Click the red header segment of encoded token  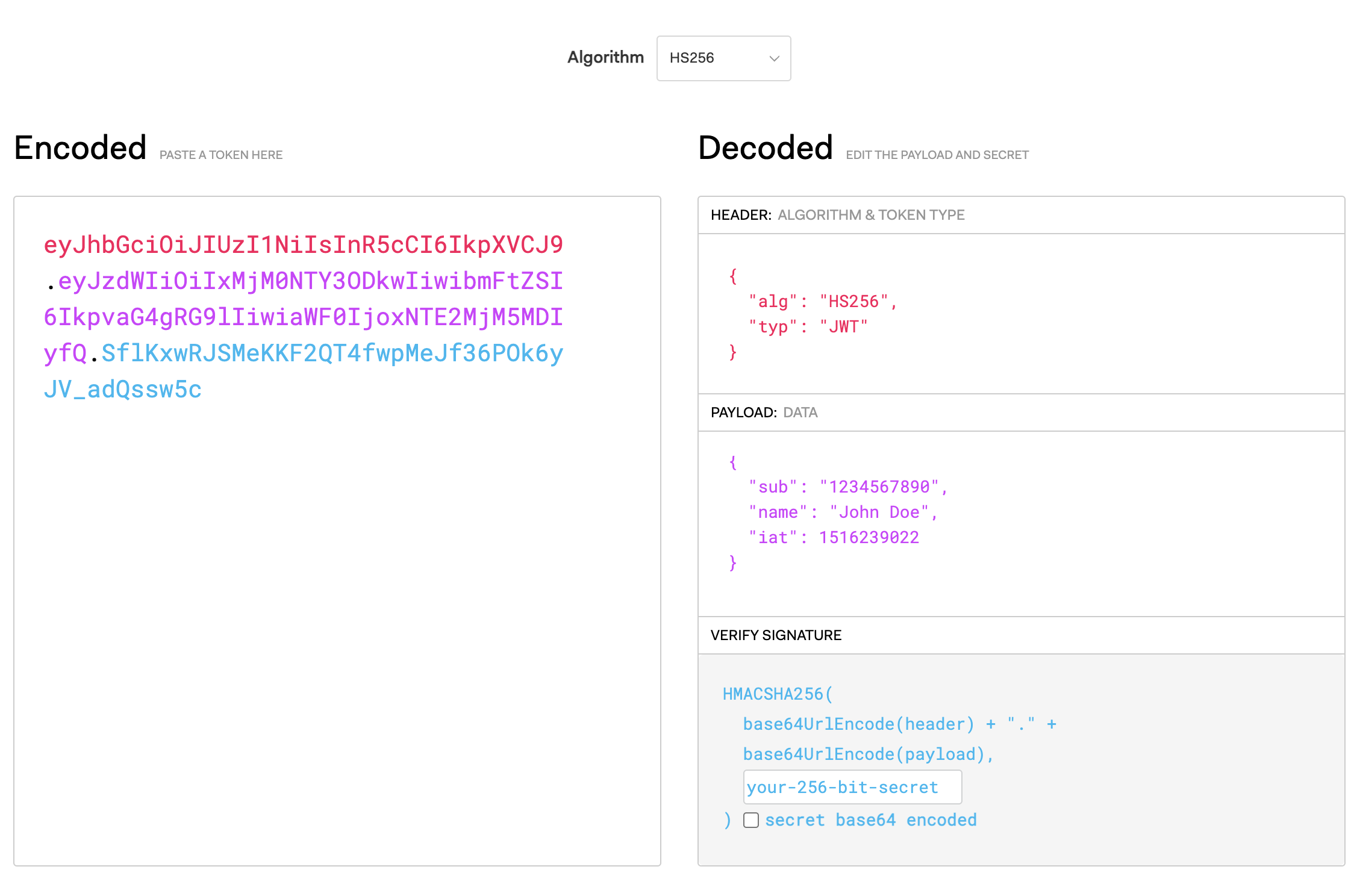coord(304,245)
